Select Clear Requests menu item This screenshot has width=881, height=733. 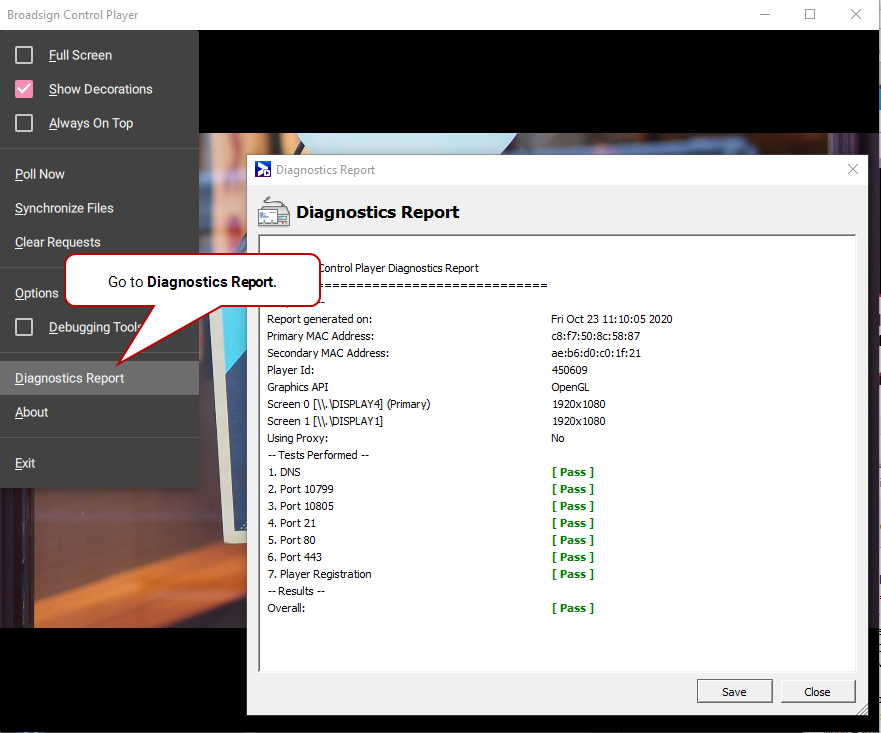pyautogui.click(x=57, y=242)
